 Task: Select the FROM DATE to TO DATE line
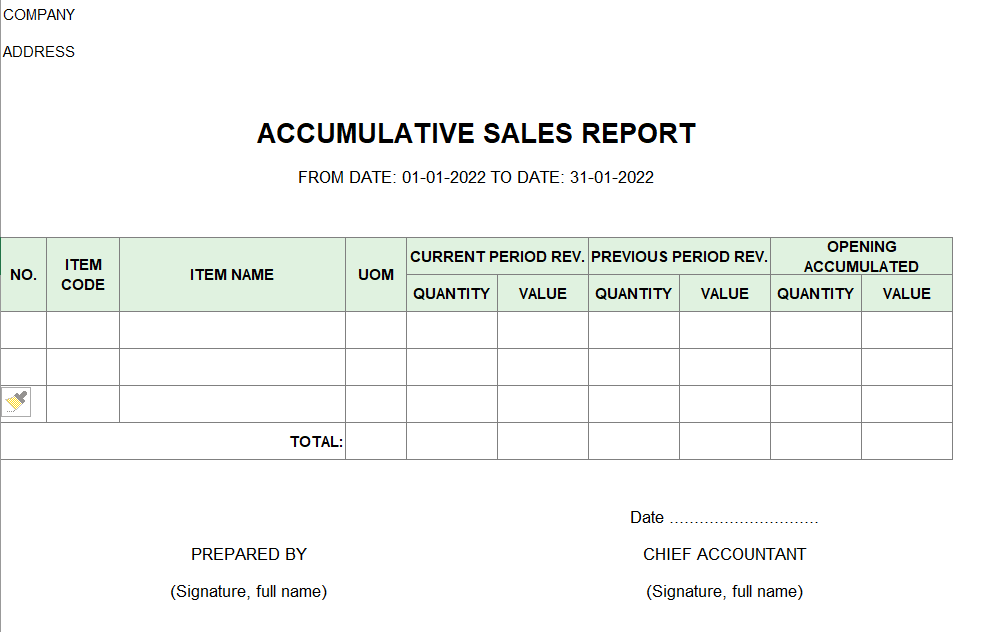click(476, 178)
